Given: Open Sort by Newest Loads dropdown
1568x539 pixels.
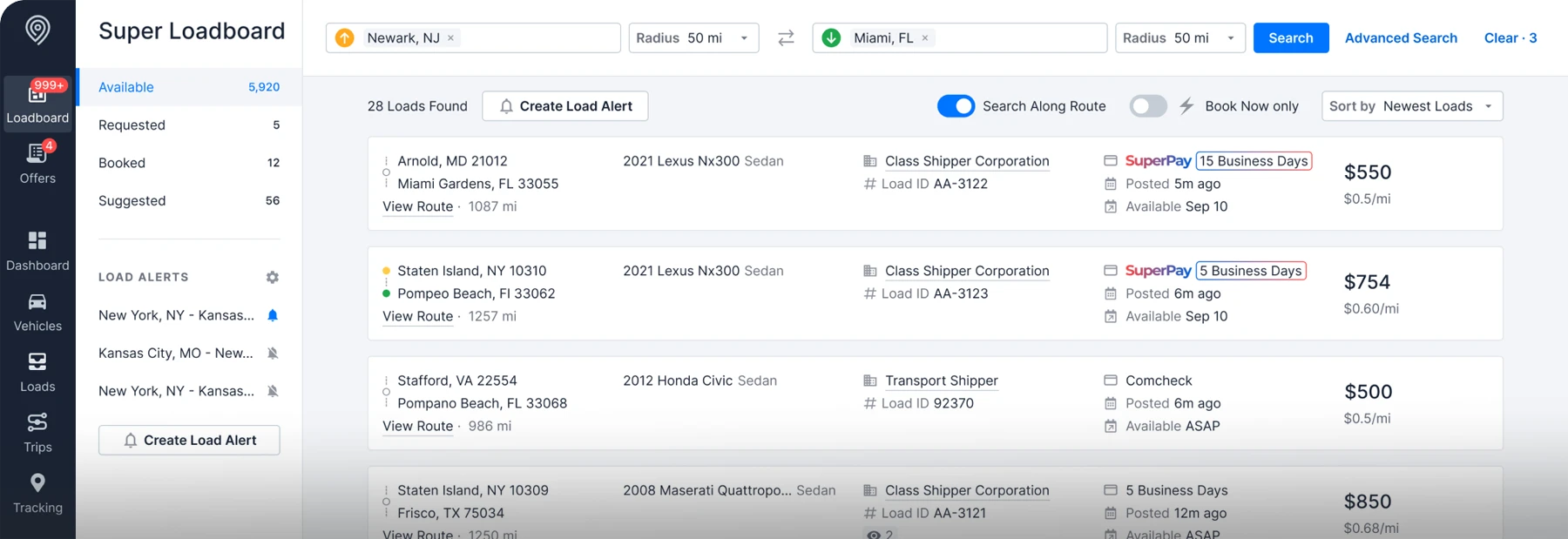Looking at the screenshot, I should point(1411,106).
